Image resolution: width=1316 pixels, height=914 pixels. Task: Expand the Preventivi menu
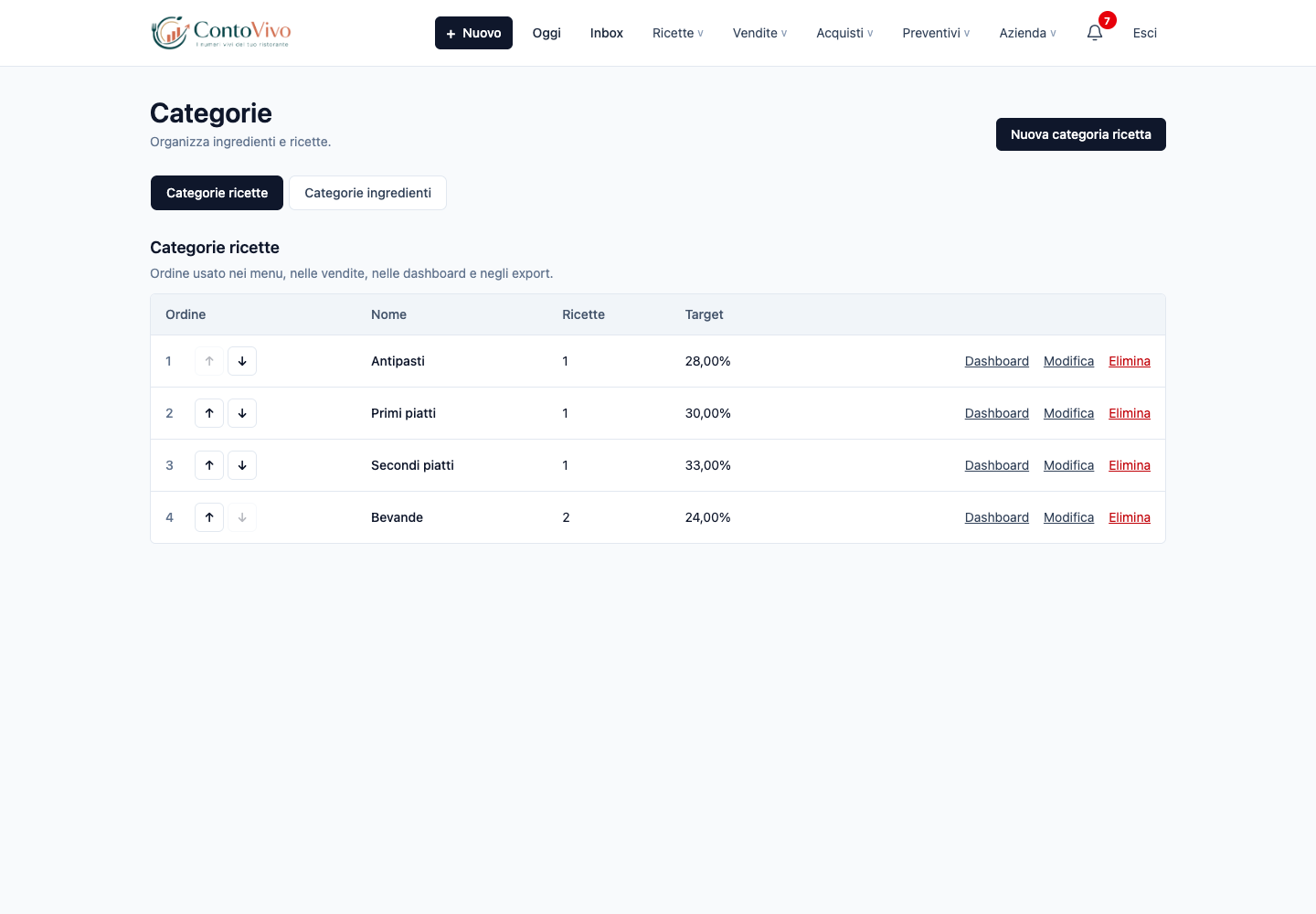tap(936, 33)
